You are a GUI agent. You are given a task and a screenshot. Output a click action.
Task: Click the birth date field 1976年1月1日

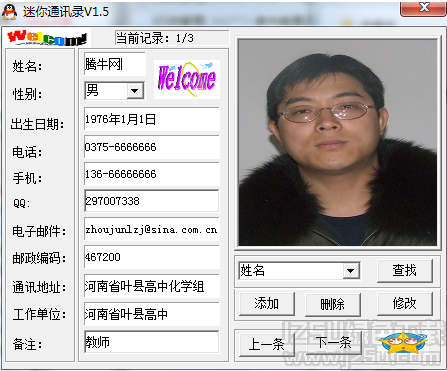[x=152, y=119]
